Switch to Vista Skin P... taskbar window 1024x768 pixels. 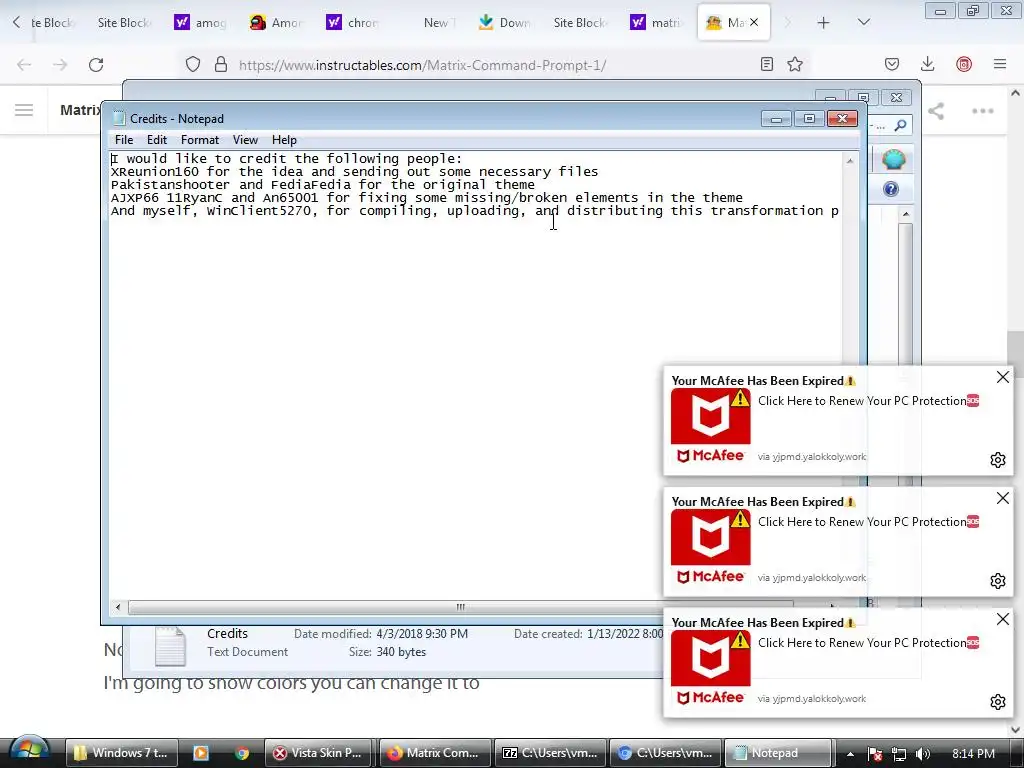318,753
